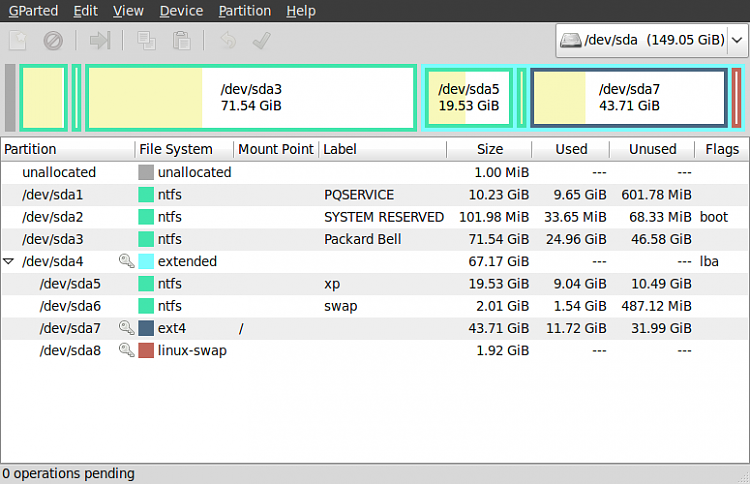
Task: Open the Partition menu
Action: 244,11
